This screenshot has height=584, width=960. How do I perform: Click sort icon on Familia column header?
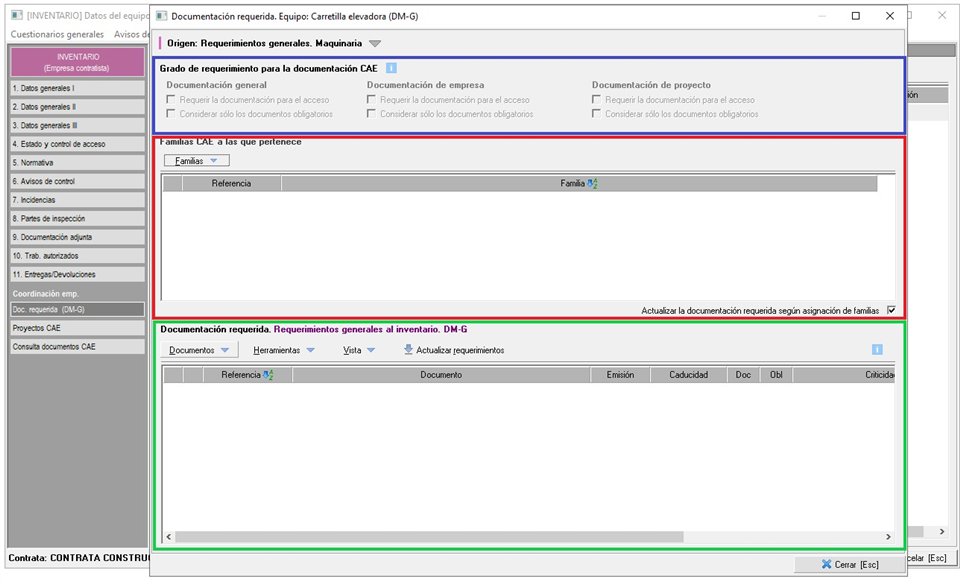(592, 184)
